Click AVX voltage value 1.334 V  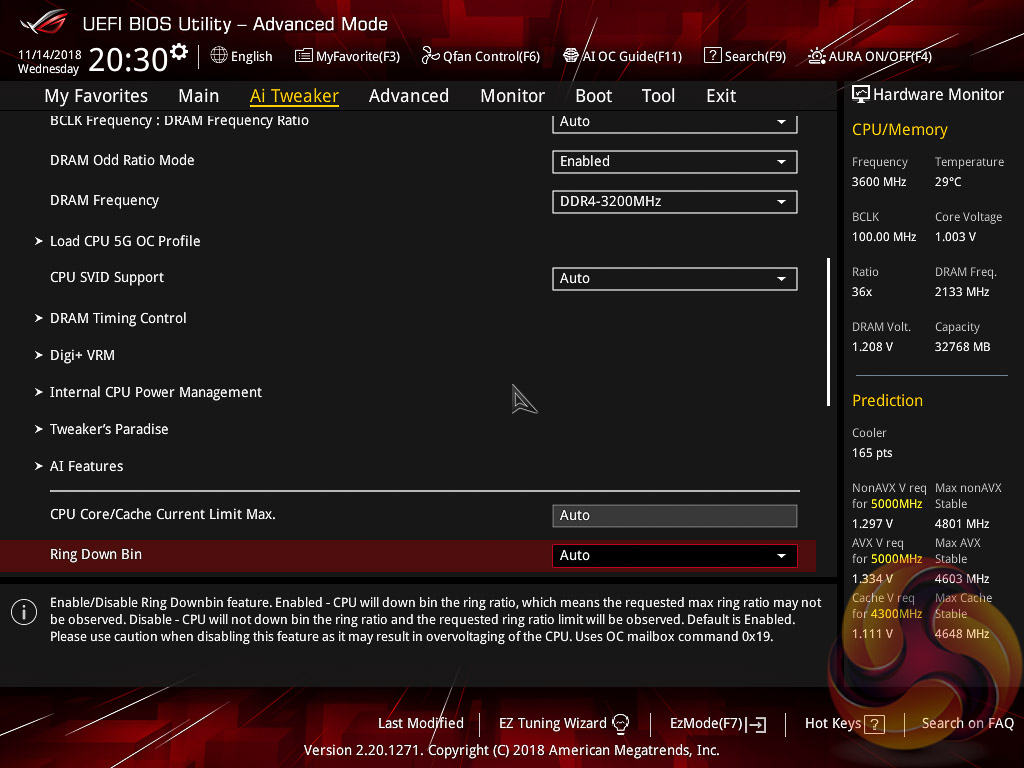(x=872, y=579)
